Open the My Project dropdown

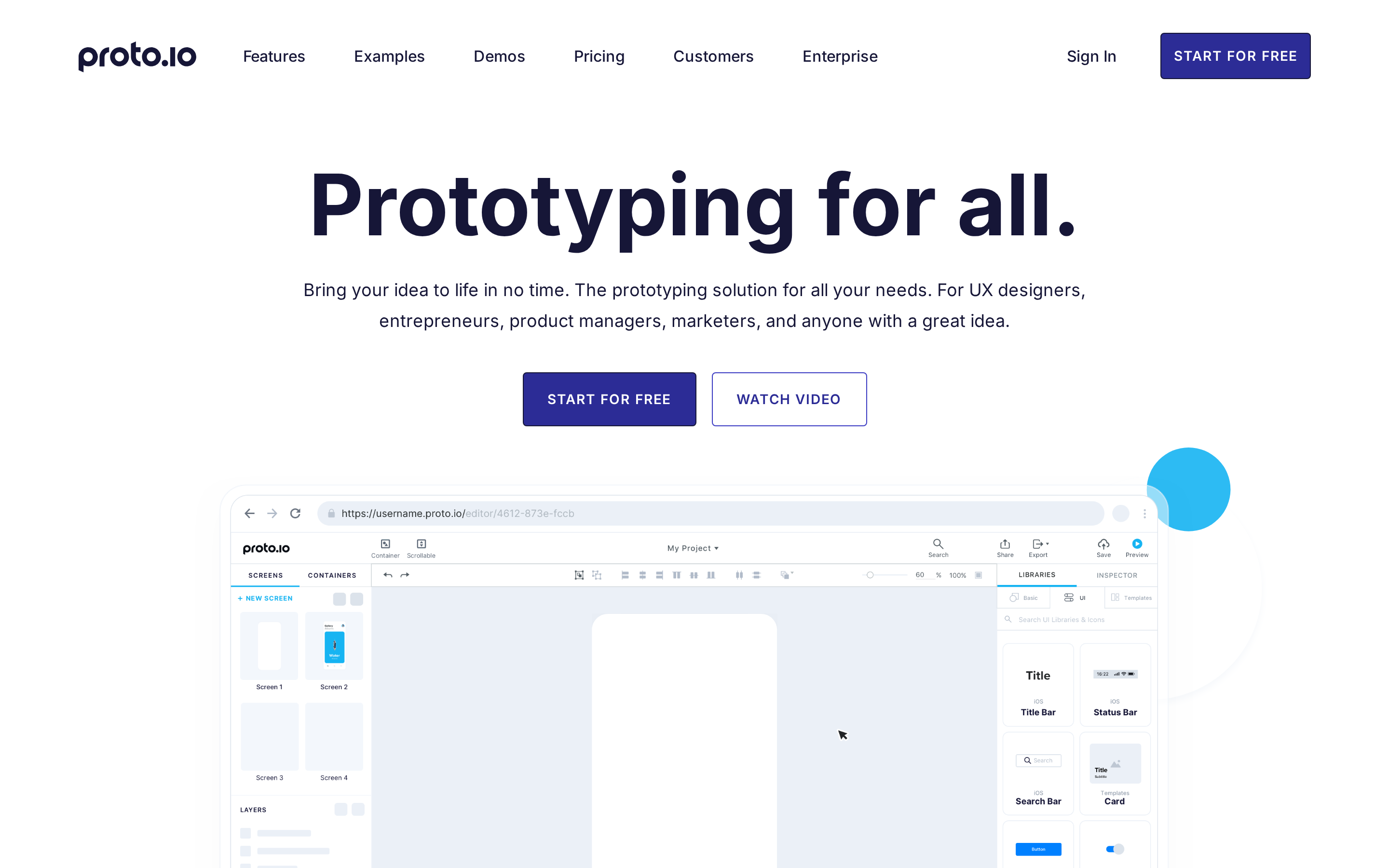pyautogui.click(x=693, y=548)
